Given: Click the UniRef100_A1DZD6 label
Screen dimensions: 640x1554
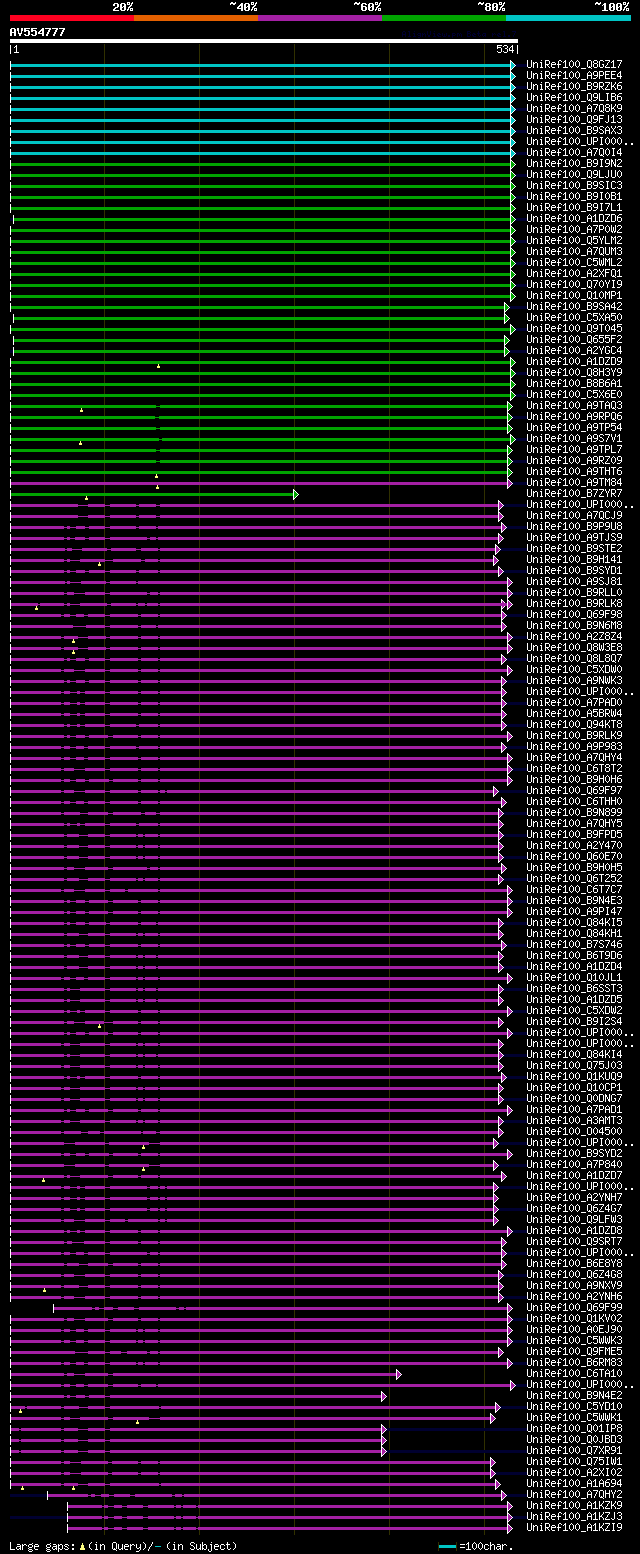Looking at the screenshot, I should click(x=574, y=218).
